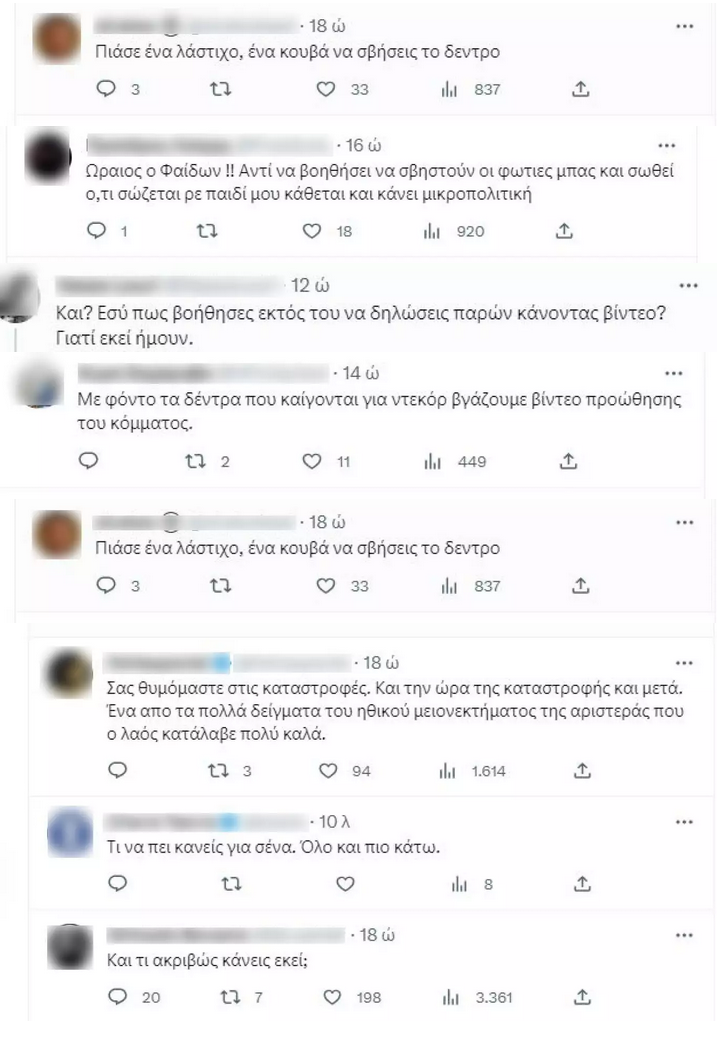Share the Φαίδων reply with 920 views

point(564,231)
